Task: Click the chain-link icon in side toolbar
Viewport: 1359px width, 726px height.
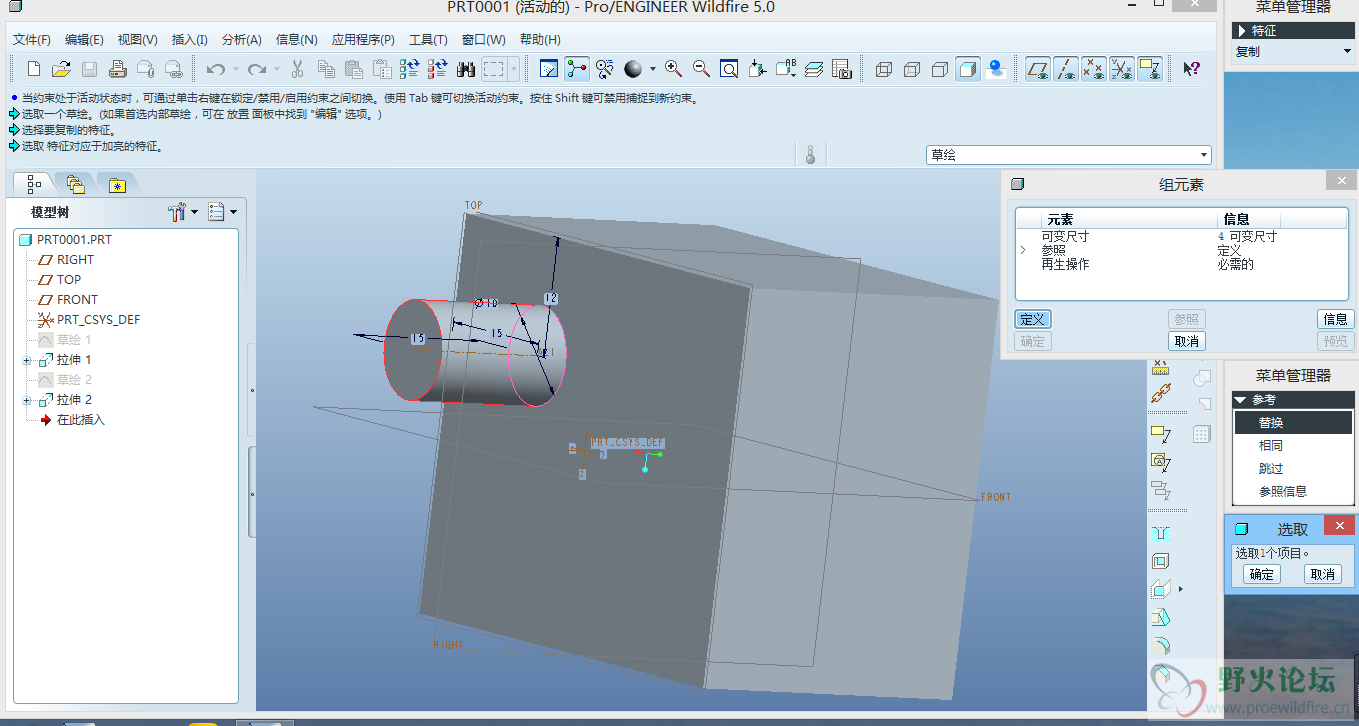Action: 1160,394
